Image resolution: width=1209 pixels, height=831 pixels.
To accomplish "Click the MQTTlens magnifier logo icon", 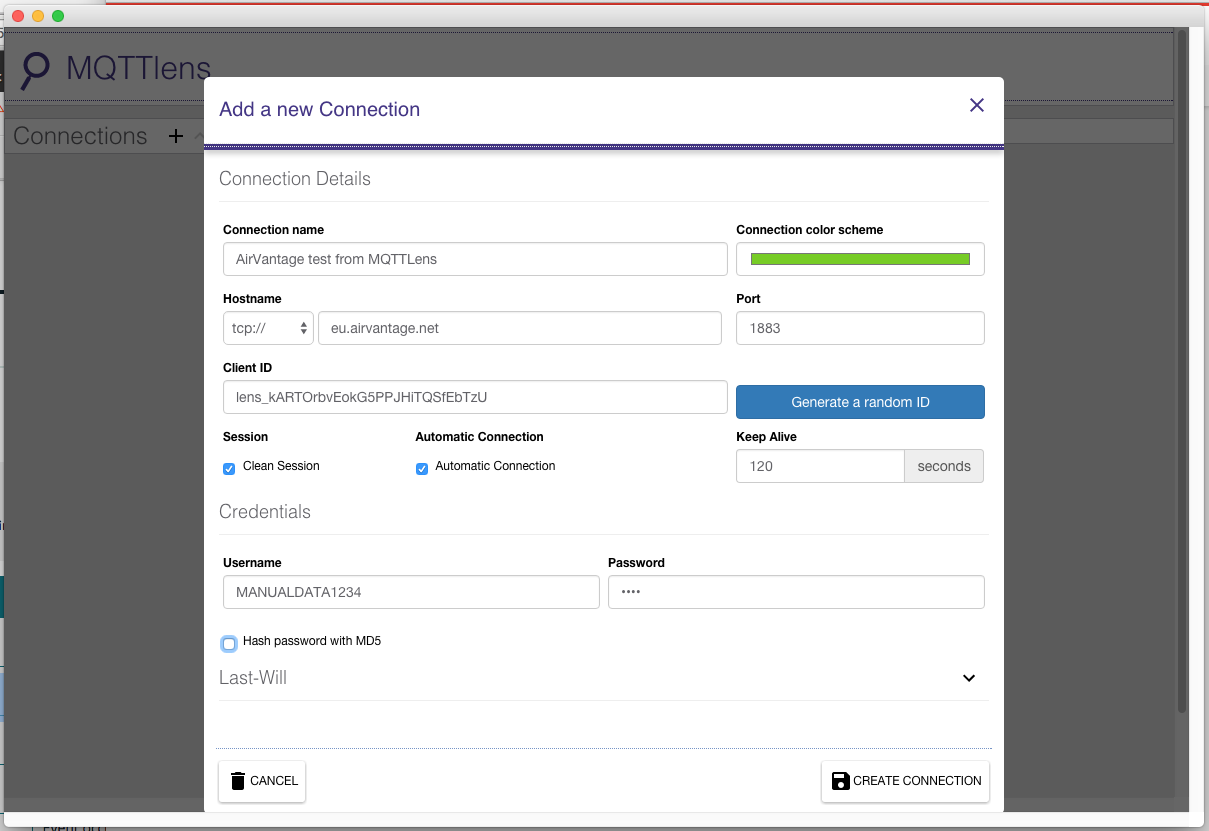I will pyautogui.click(x=36, y=70).
